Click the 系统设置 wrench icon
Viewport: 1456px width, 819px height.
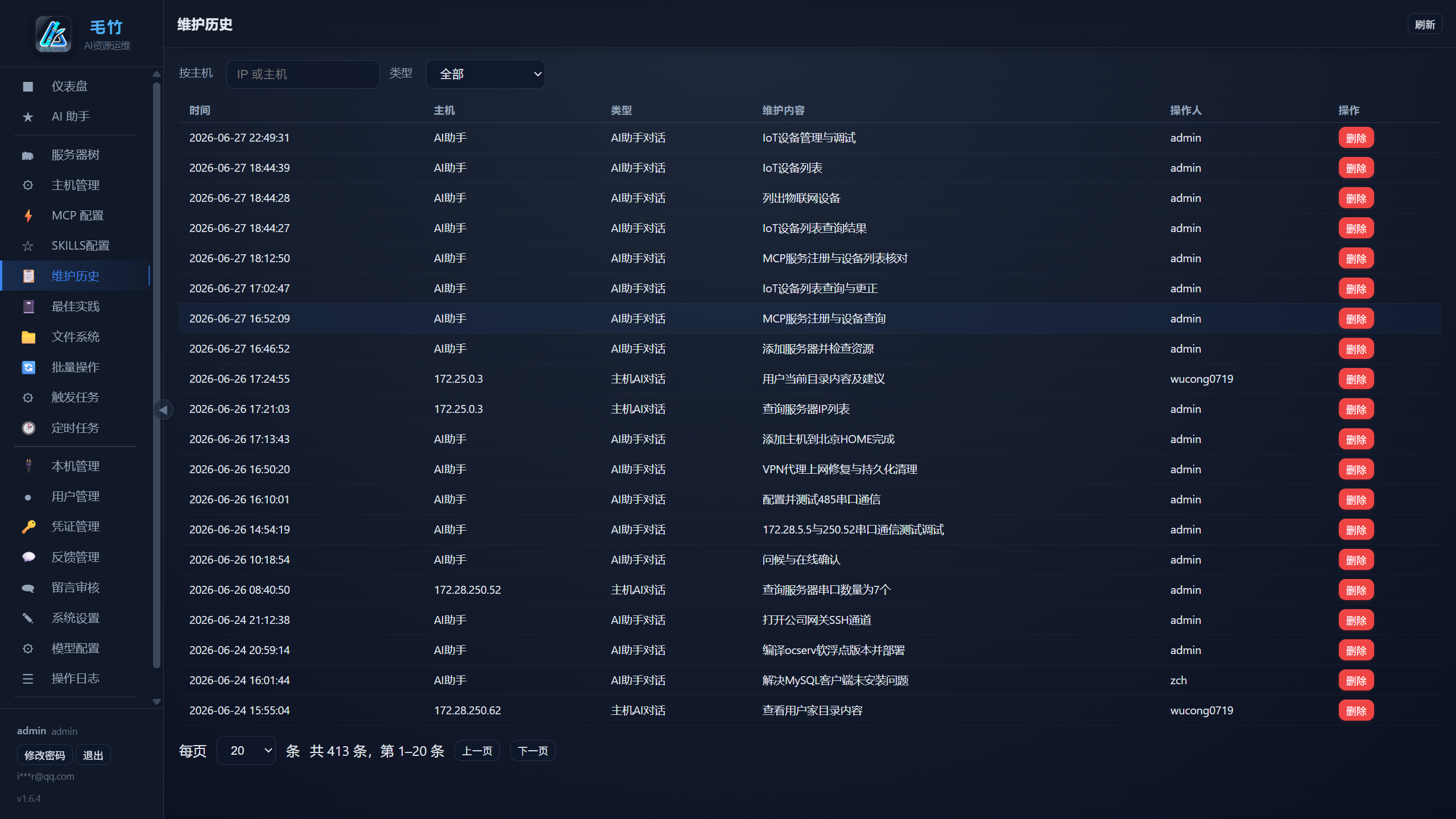(28, 618)
